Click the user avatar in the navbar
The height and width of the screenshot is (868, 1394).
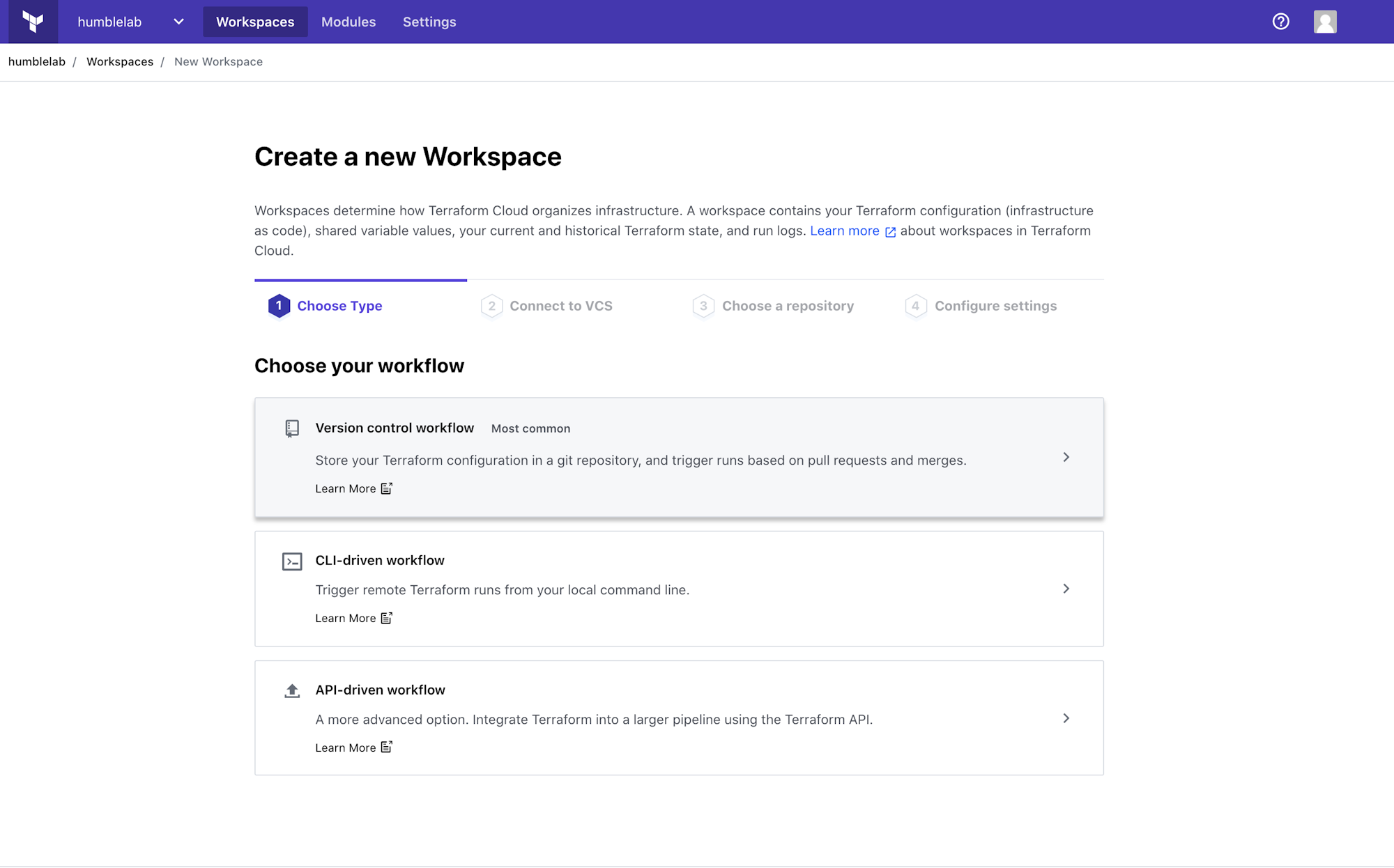click(1324, 21)
